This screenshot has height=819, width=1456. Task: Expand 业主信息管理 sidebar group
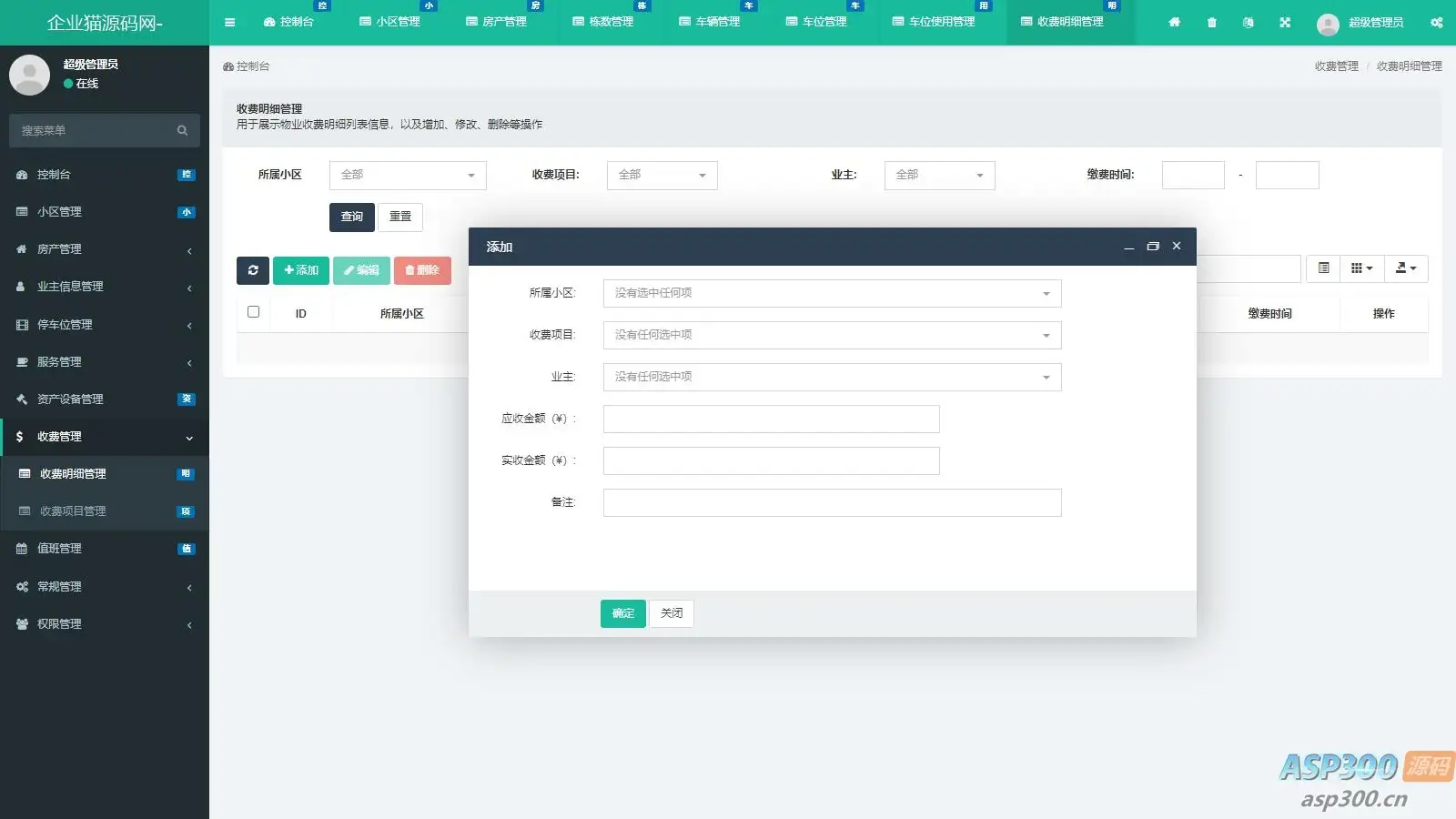point(105,287)
